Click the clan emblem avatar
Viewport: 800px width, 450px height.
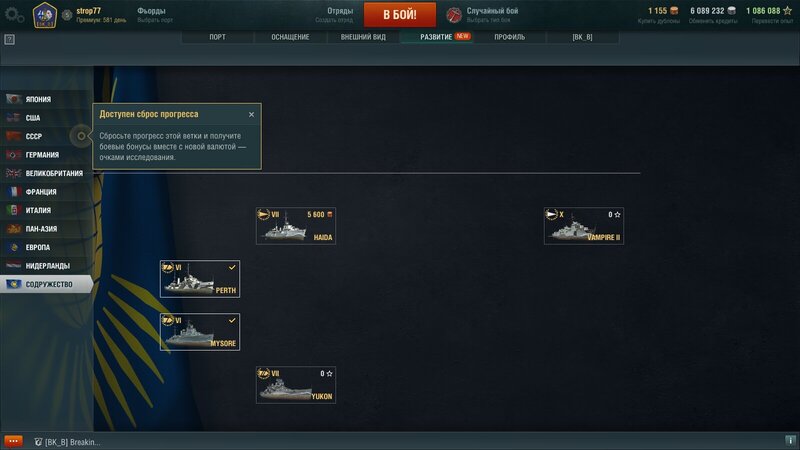(x=45, y=15)
